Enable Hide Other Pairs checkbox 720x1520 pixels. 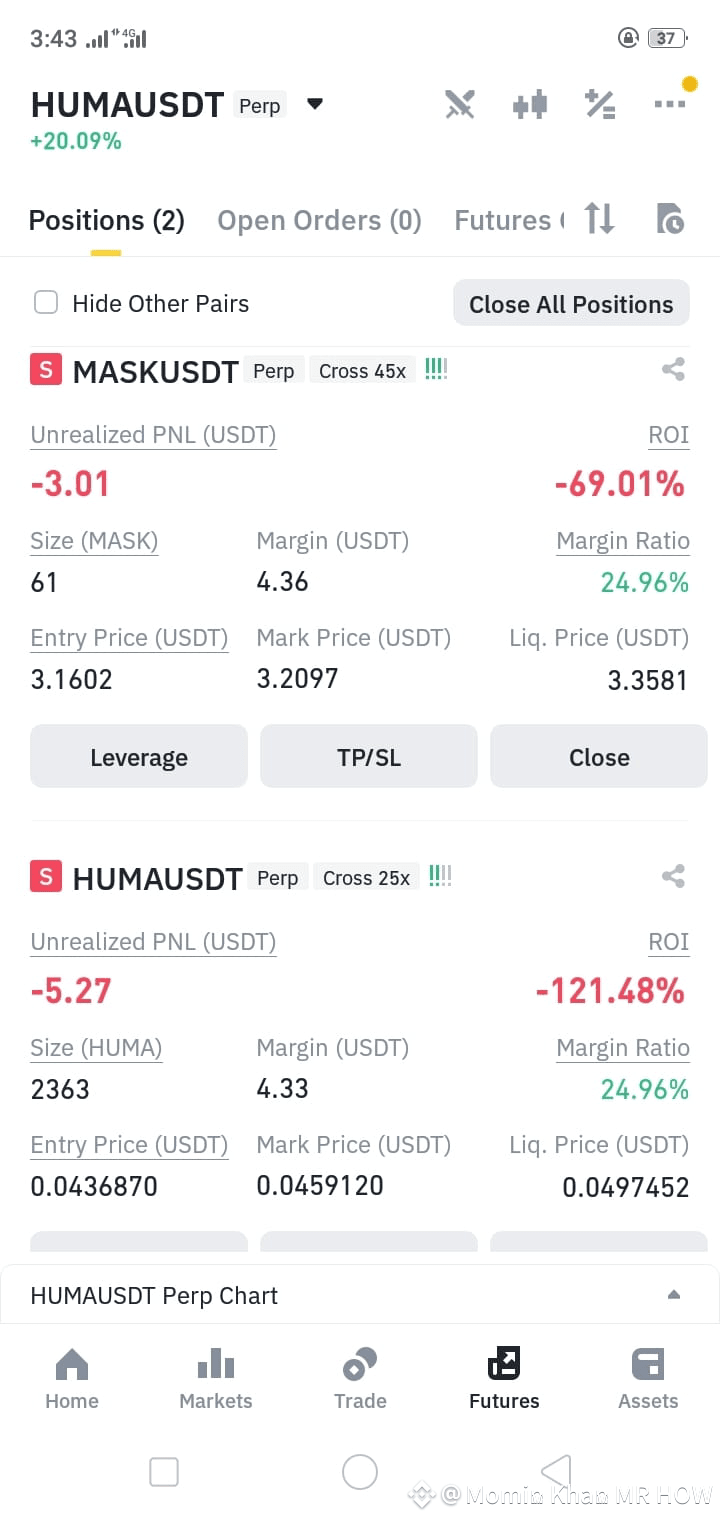coord(46,303)
